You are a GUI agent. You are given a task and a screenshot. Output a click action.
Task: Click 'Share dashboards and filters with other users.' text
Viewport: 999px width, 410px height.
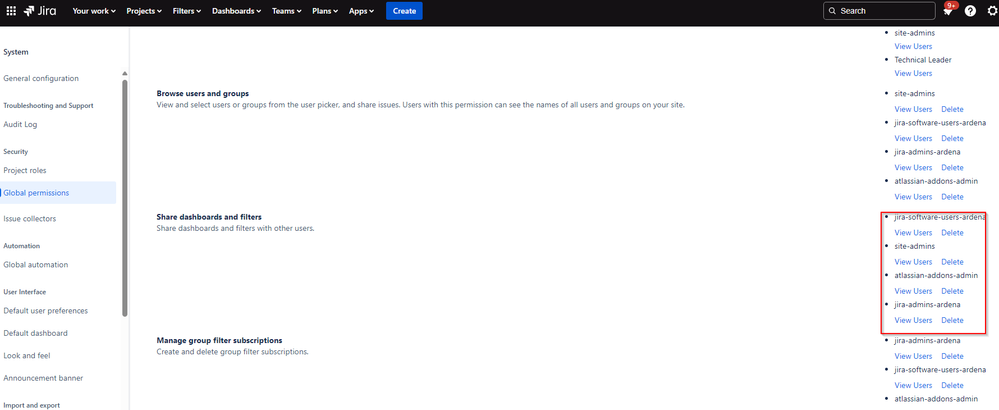[235, 228]
